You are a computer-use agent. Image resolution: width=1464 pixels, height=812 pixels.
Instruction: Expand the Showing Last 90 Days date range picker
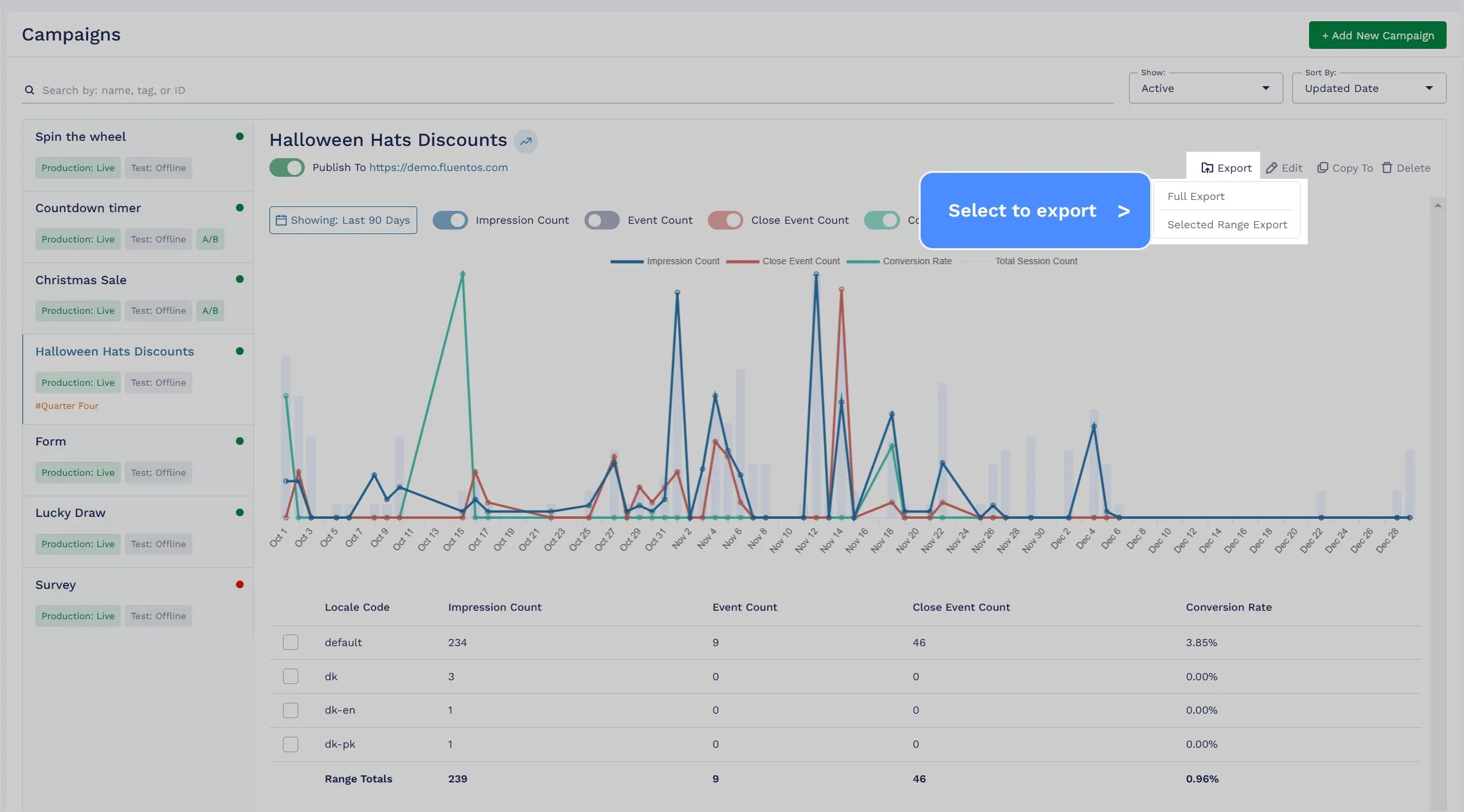click(343, 219)
